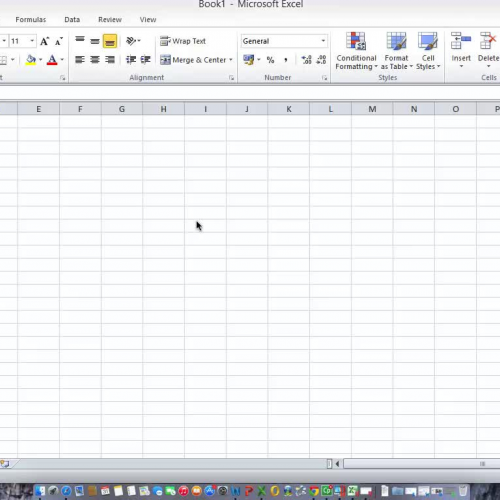Open Word blue W icon in dock
The image size is (500, 500).
coord(236,491)
